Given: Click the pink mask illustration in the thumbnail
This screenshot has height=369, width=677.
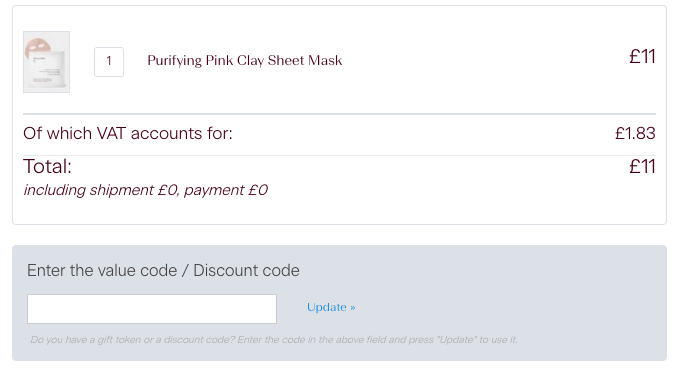Looking at the screenshot, I should [x=36, y=47].
